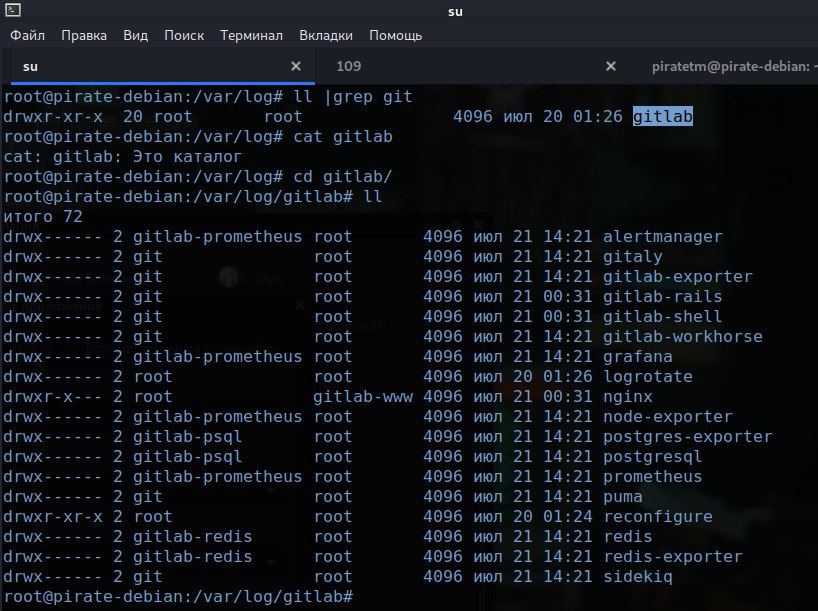Viewport: 818px width, 611px height.
Task: Open the Терминал menu
Action: (x=251, y=35)
